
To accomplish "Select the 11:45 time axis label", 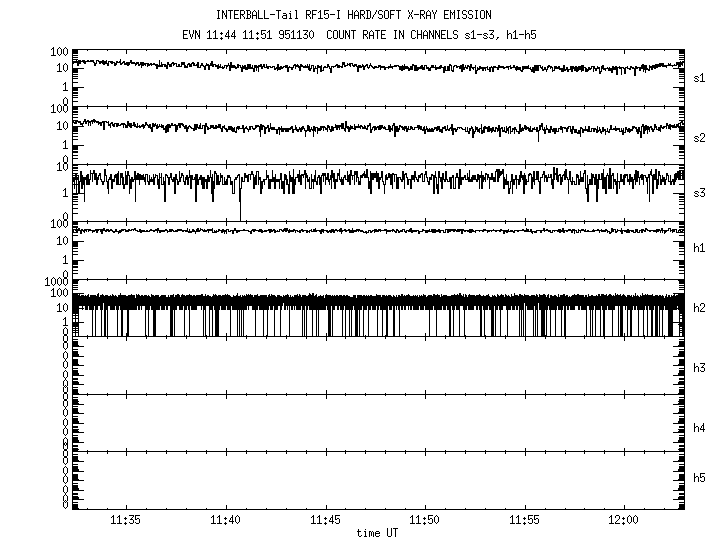I will [x=325, y=521].
